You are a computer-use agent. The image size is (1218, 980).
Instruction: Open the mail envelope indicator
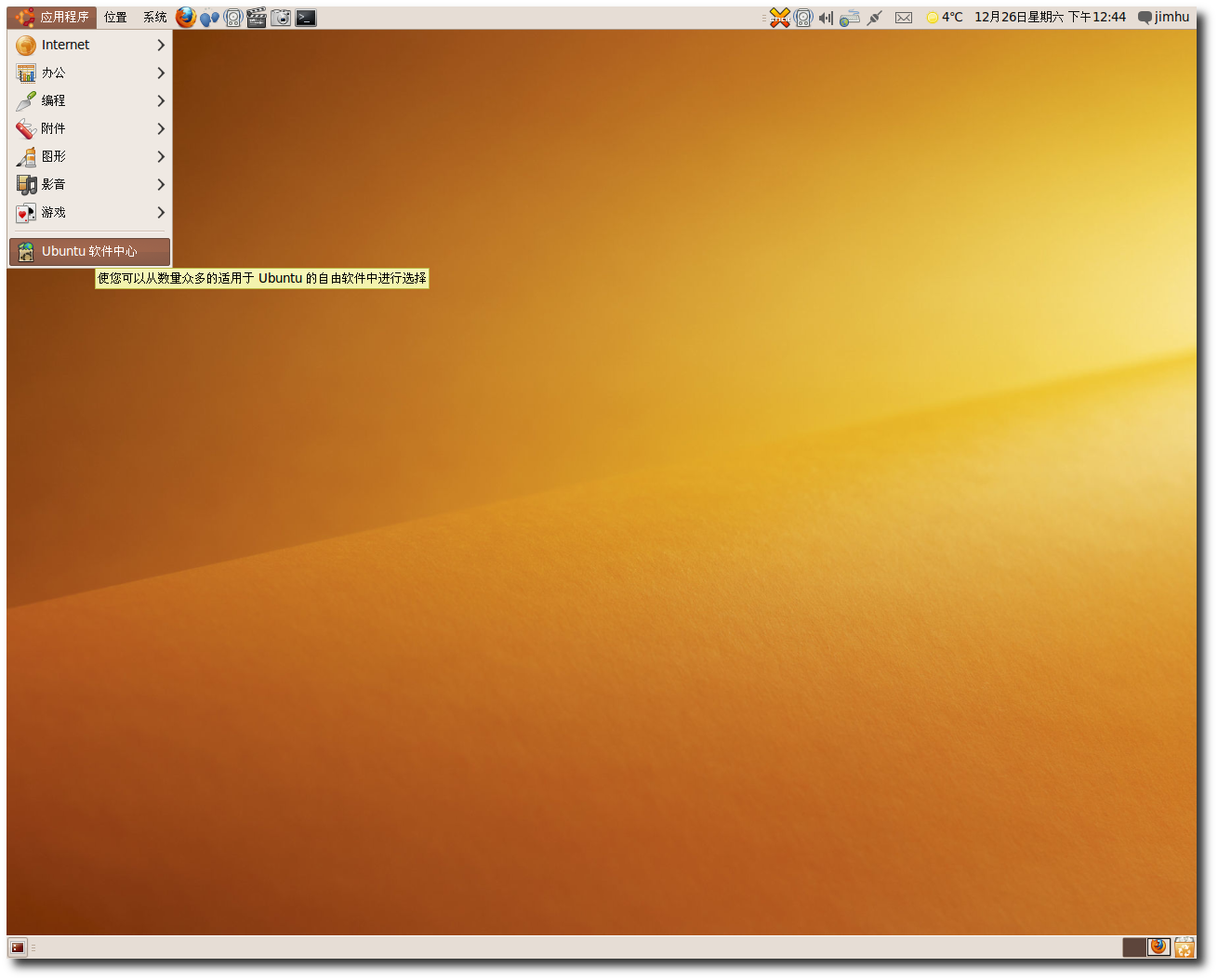pyautogui.click(x=903, y=18)
